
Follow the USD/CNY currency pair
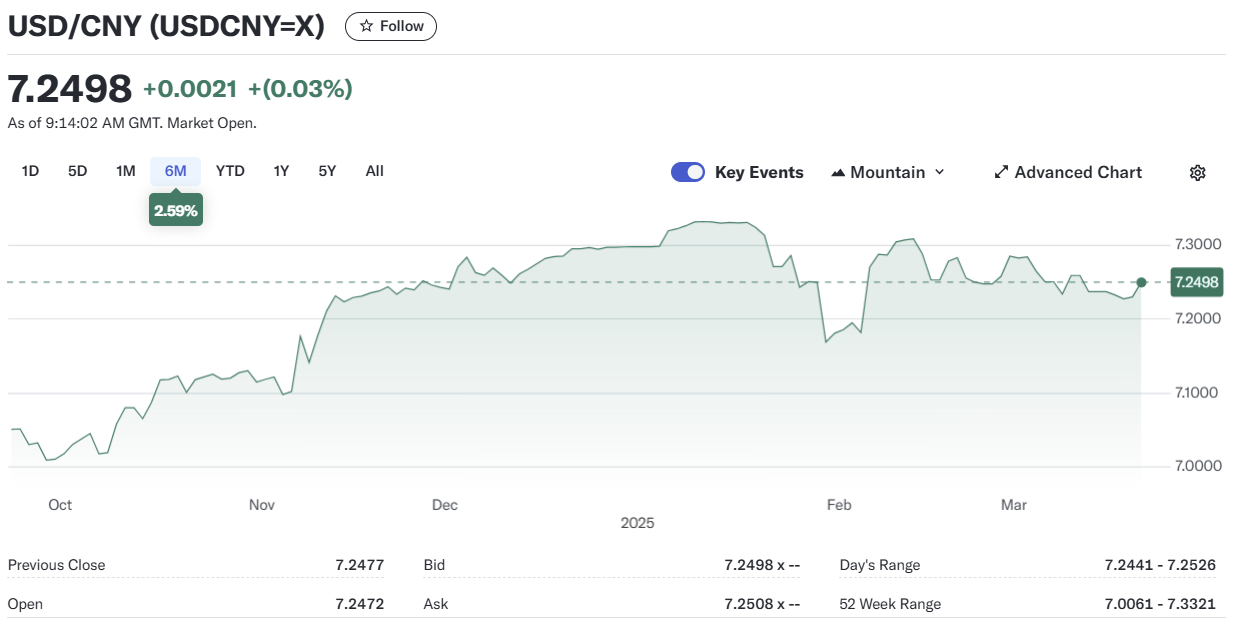391,26
